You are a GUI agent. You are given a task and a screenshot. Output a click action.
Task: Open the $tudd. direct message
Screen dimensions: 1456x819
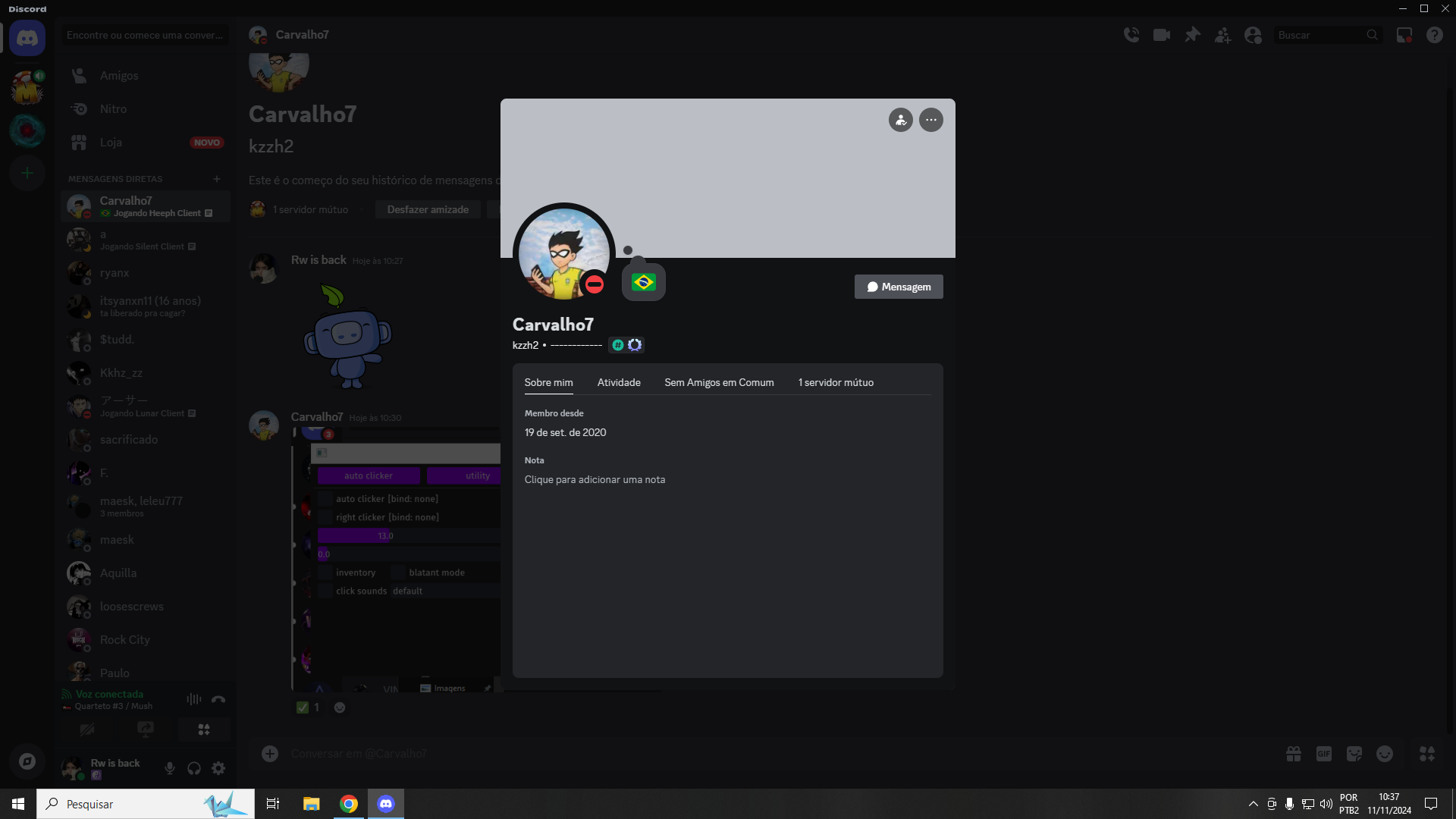[146, 340]
